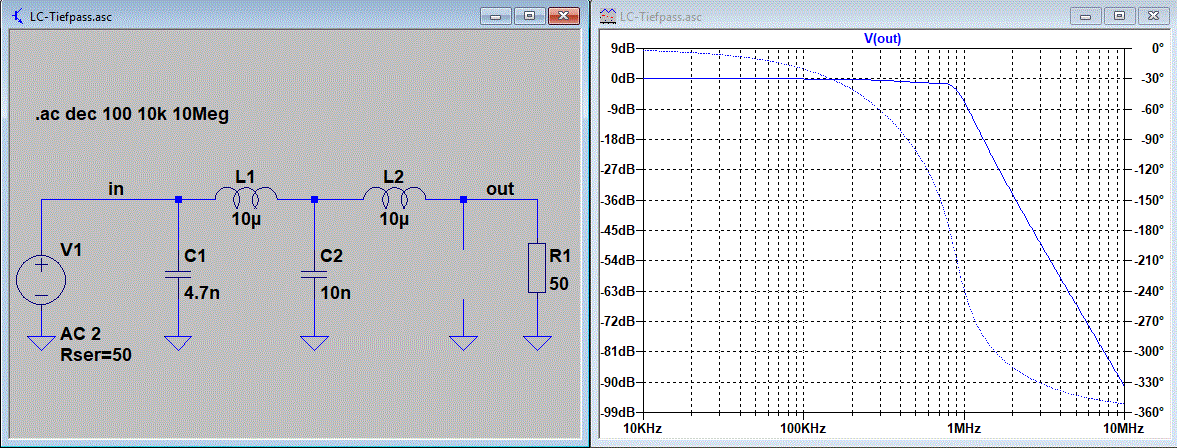Click the AC 2 source value
Viewport: 1177px width, 448px height.
click(80, 333)
